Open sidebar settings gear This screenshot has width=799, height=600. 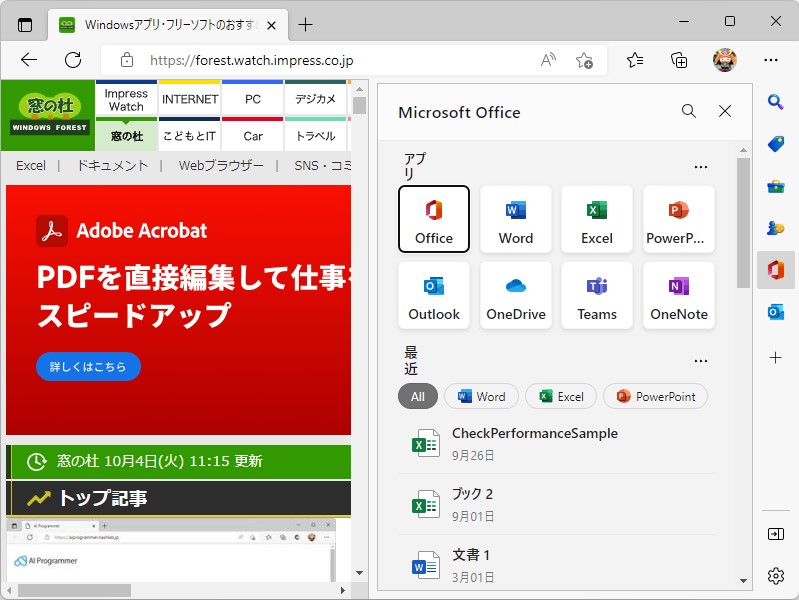[x=776, y=576]
